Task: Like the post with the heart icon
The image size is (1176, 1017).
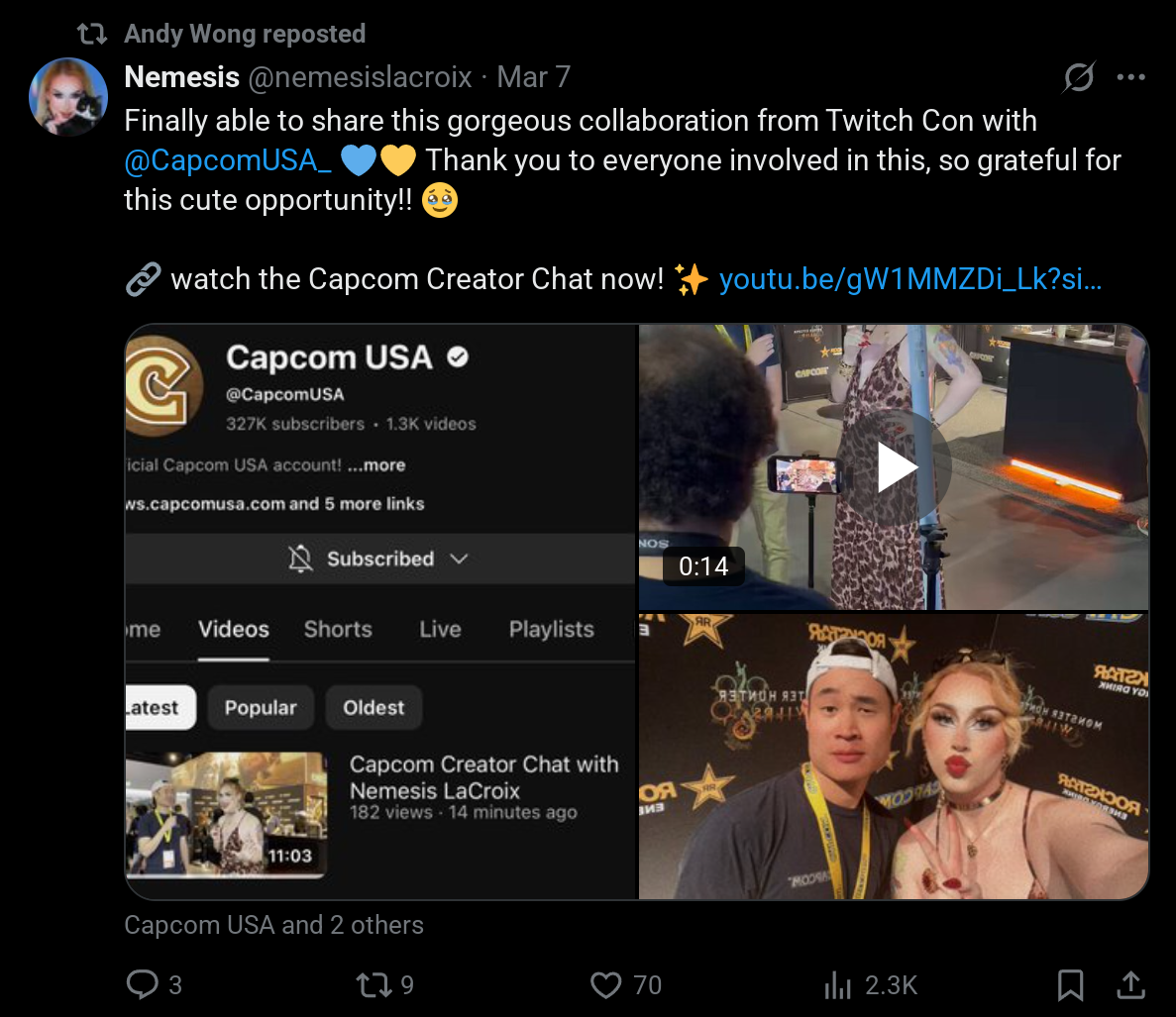Action: tap(605, 984)
